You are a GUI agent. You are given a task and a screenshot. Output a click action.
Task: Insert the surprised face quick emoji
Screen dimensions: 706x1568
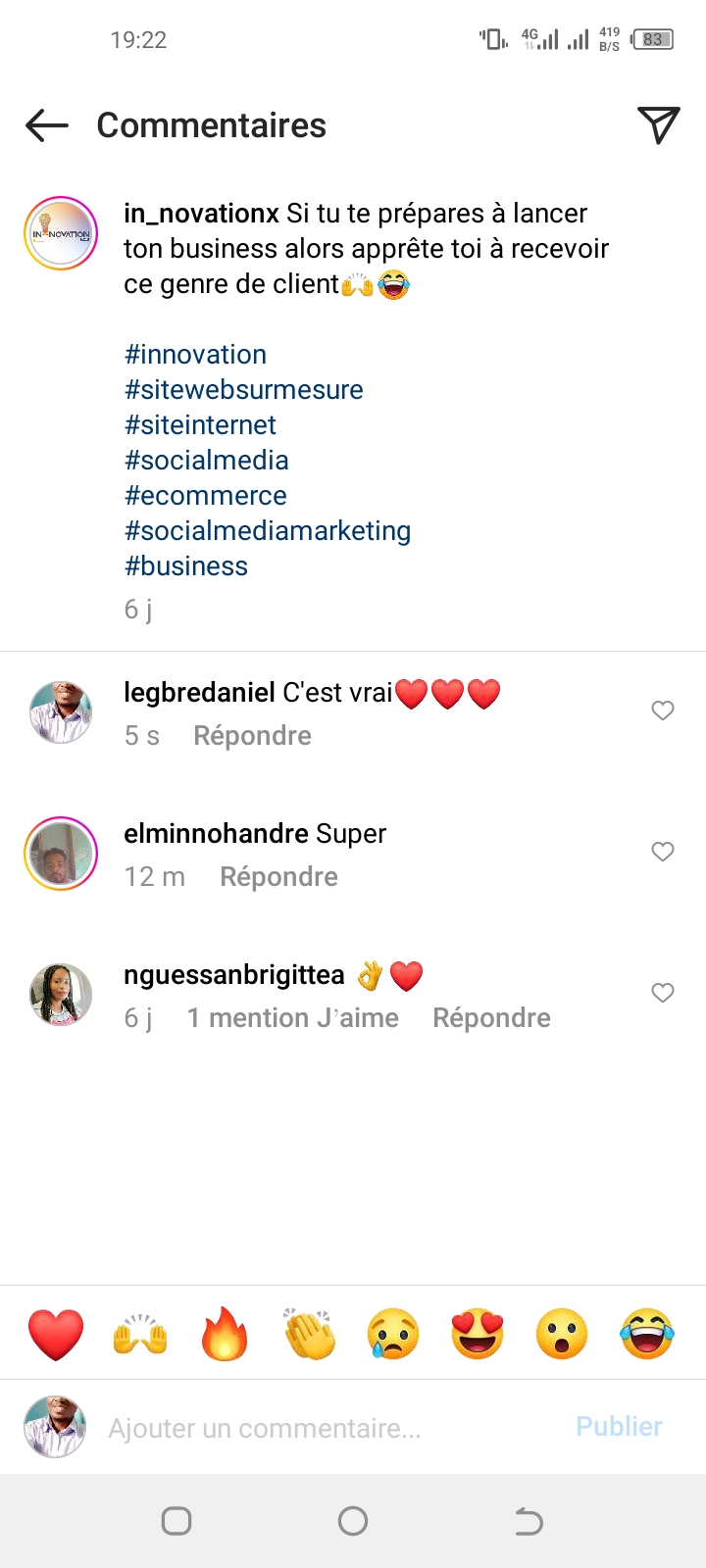click(562, 1334)
